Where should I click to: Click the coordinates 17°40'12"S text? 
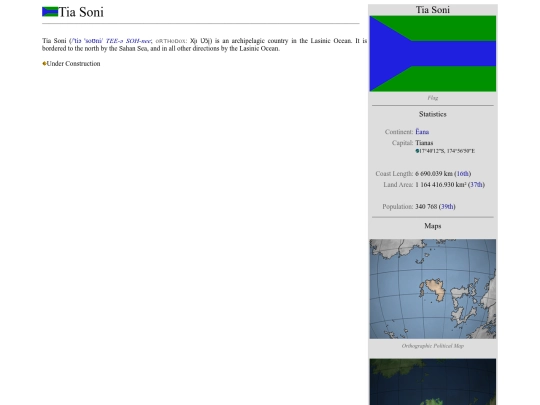(x=432, y=151)
